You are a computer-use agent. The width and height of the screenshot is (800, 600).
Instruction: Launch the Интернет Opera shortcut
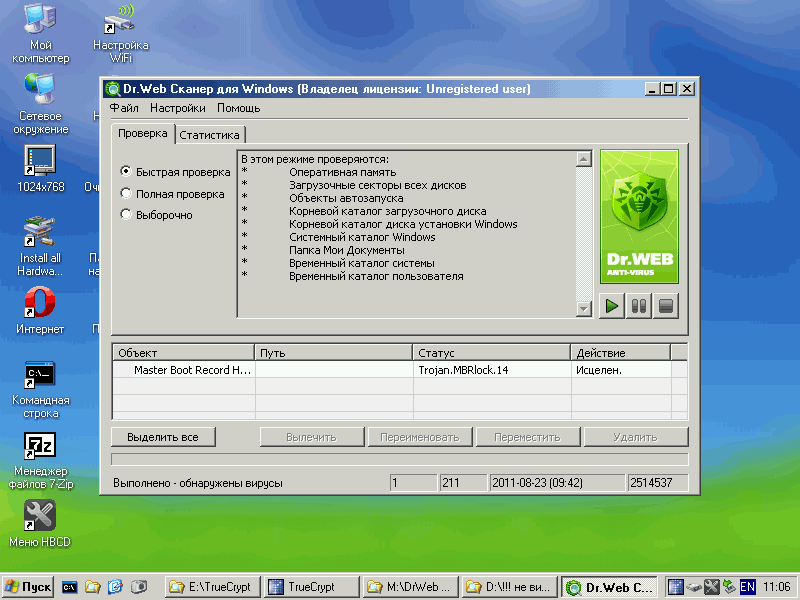[x=40, y=311]
